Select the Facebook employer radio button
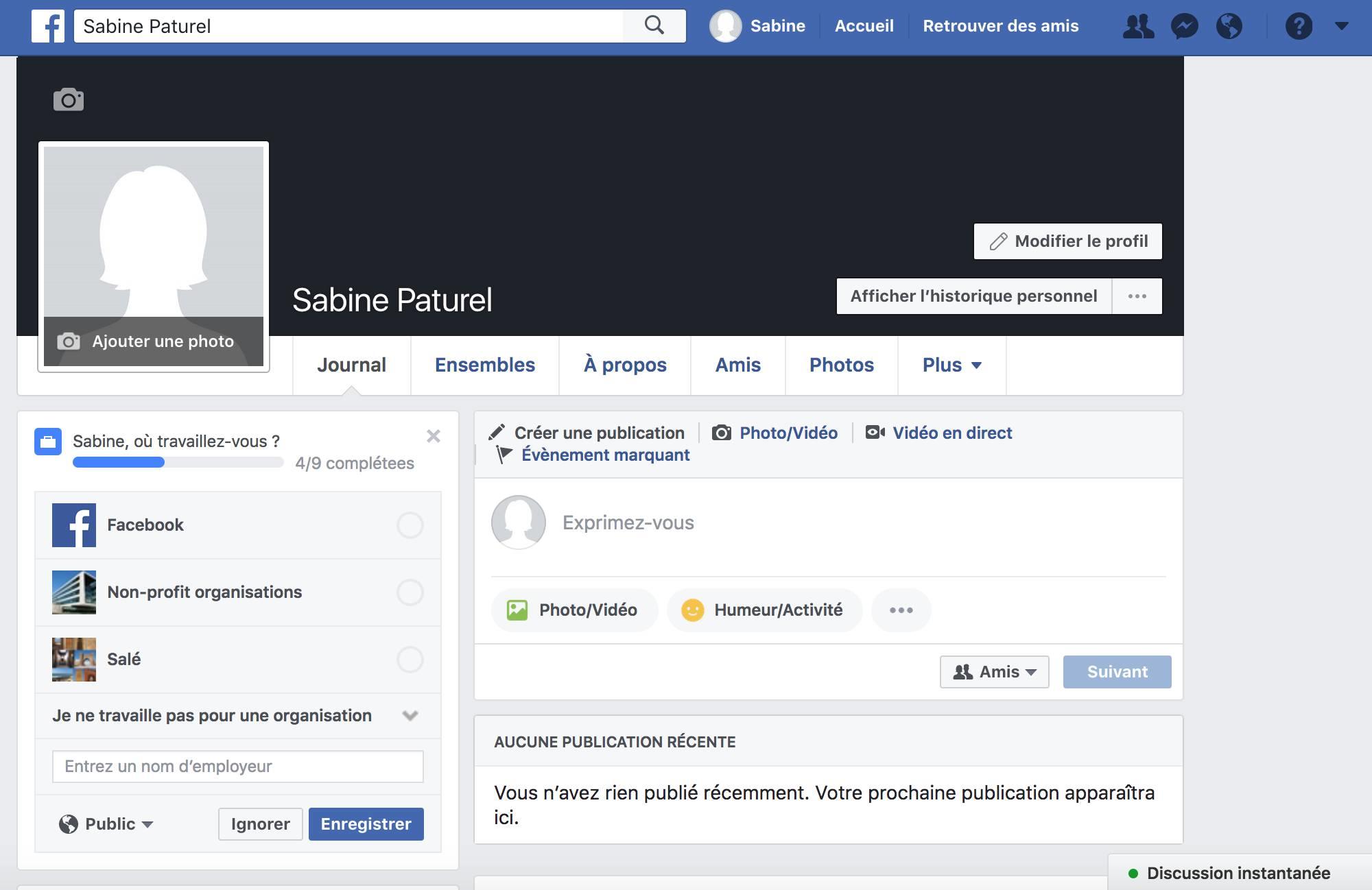 (x=410, y=525)
